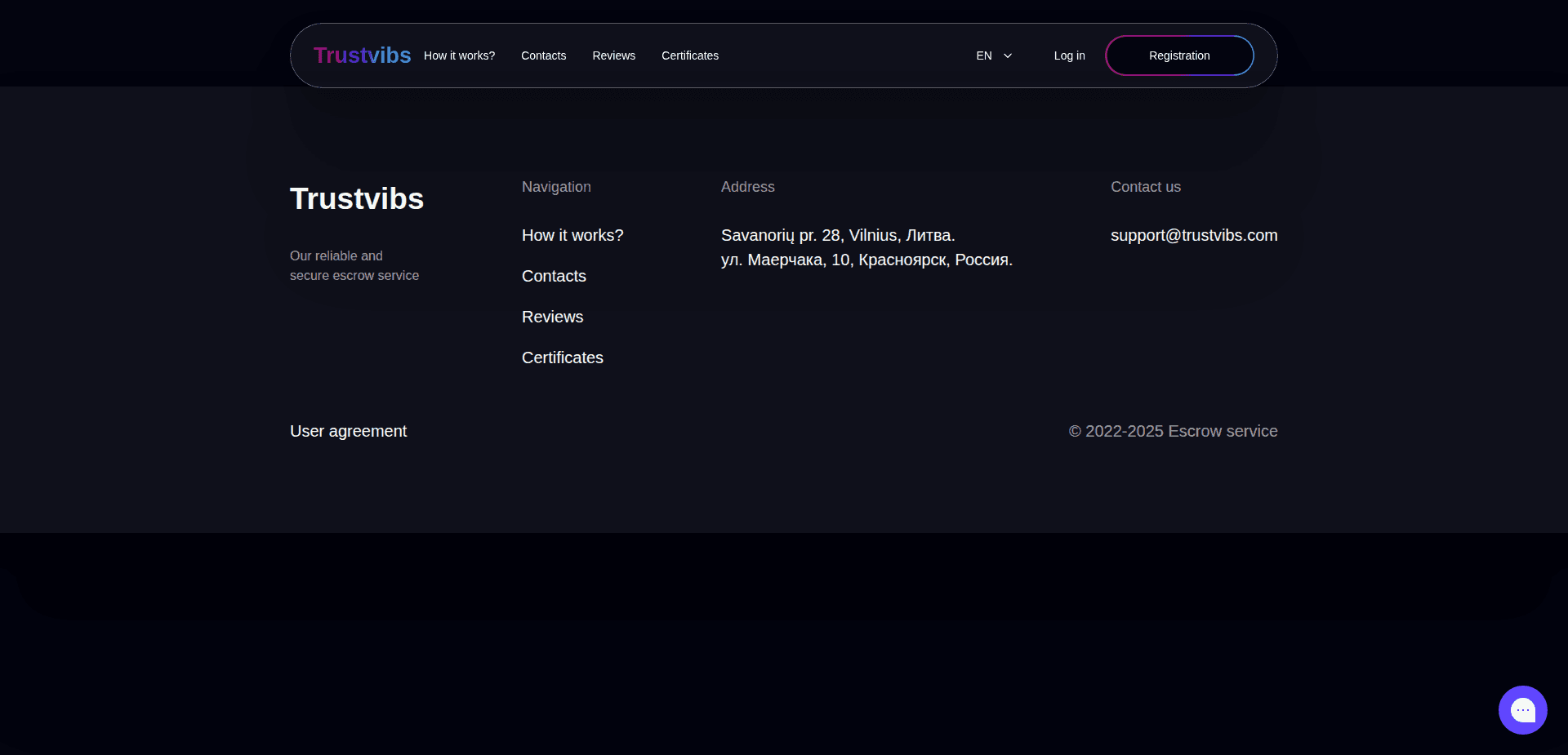Select "How it works?" in the navbar
The height and width of the screenshot is (755, 1568).
coord(459,56)
